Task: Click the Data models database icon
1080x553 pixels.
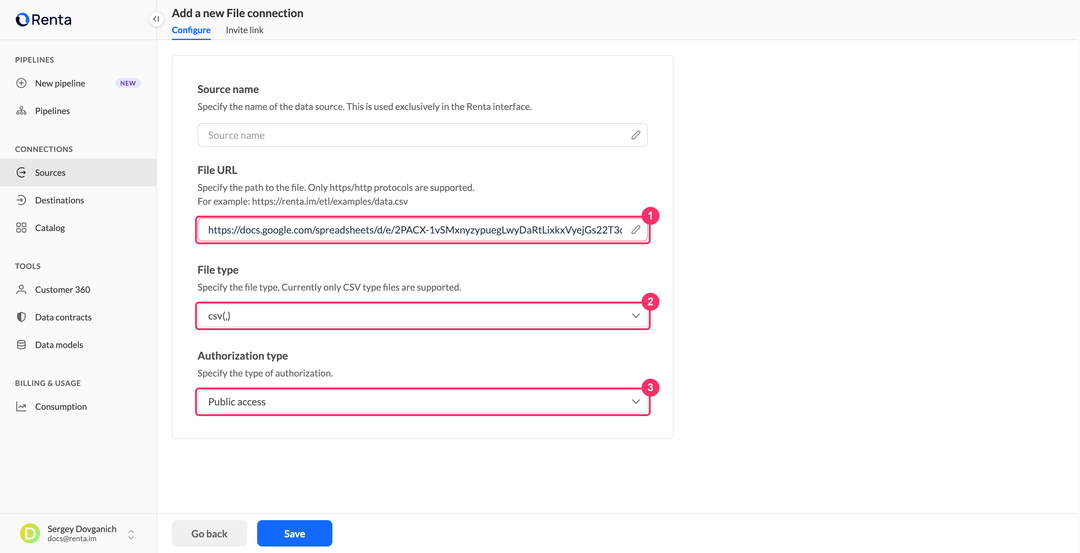Action: click(x=21, y=345)
